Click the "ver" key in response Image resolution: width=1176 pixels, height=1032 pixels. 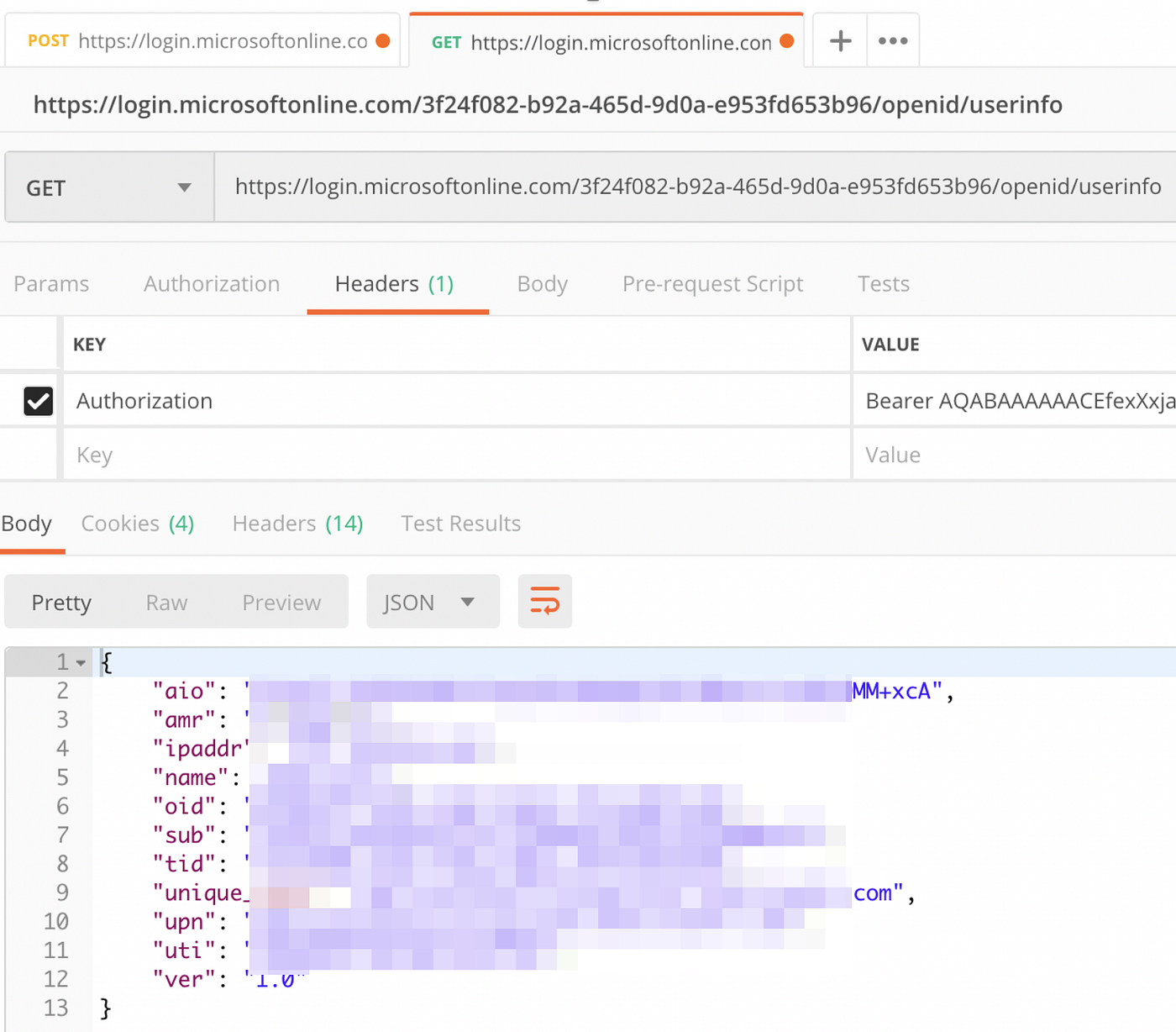(x=184, y=980)
